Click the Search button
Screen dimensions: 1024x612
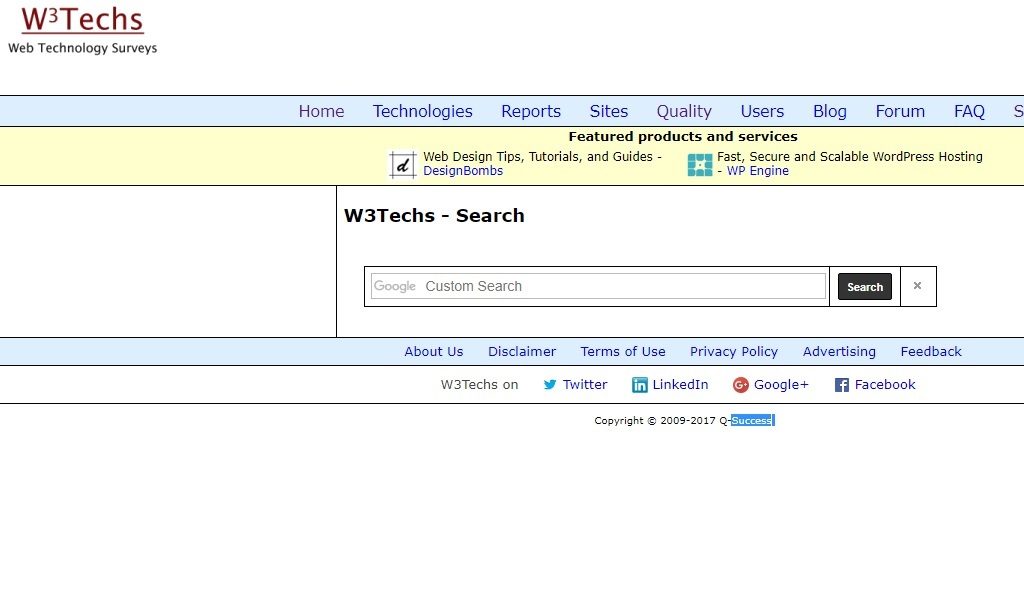click(x=865, y=287)
